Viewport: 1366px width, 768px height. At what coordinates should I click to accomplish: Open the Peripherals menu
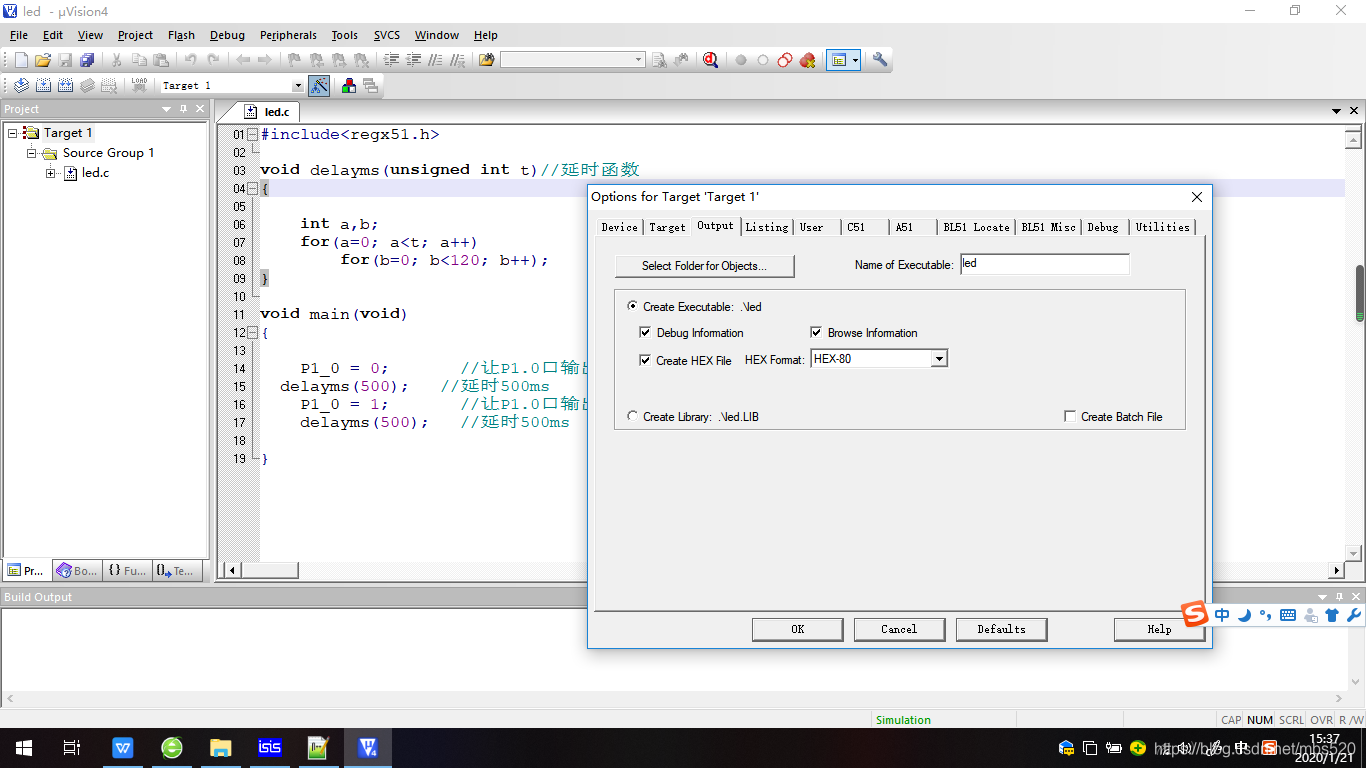(x=288, y=35)
